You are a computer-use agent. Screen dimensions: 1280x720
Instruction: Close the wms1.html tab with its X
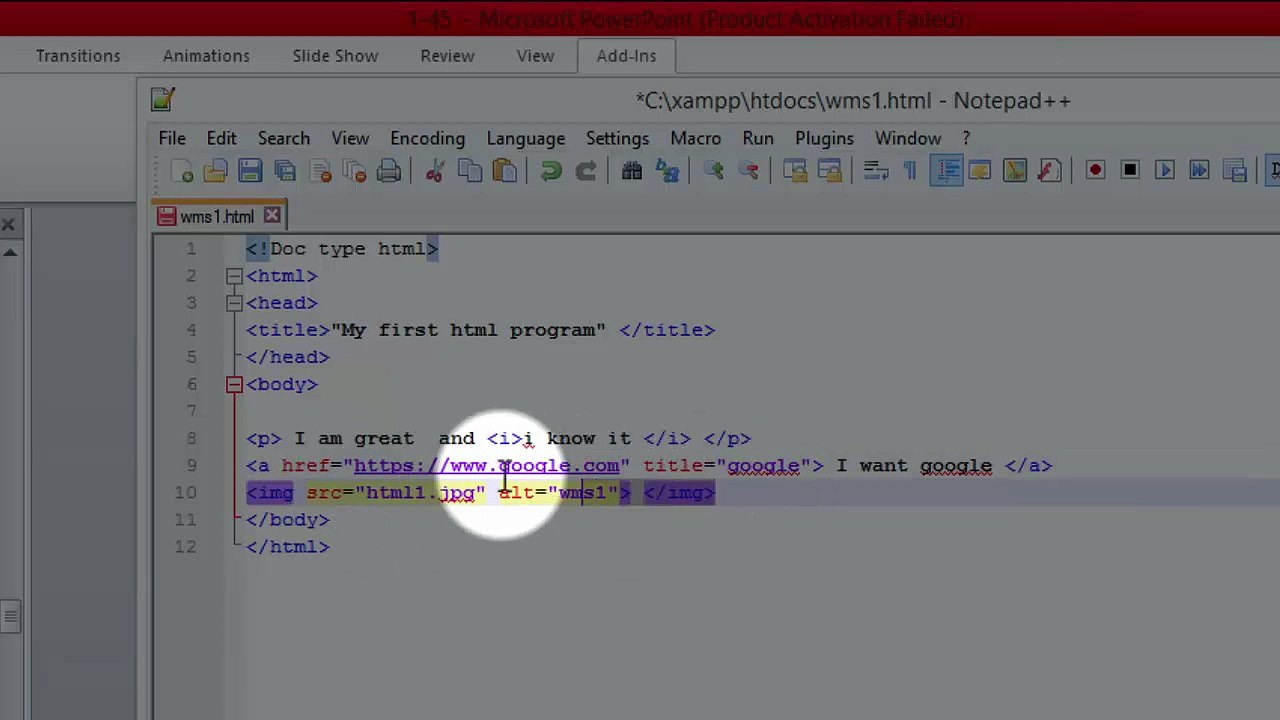coord(271,216)
